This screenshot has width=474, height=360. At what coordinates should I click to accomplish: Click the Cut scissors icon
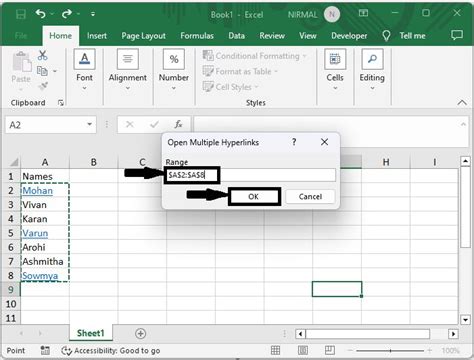point(42,55)
